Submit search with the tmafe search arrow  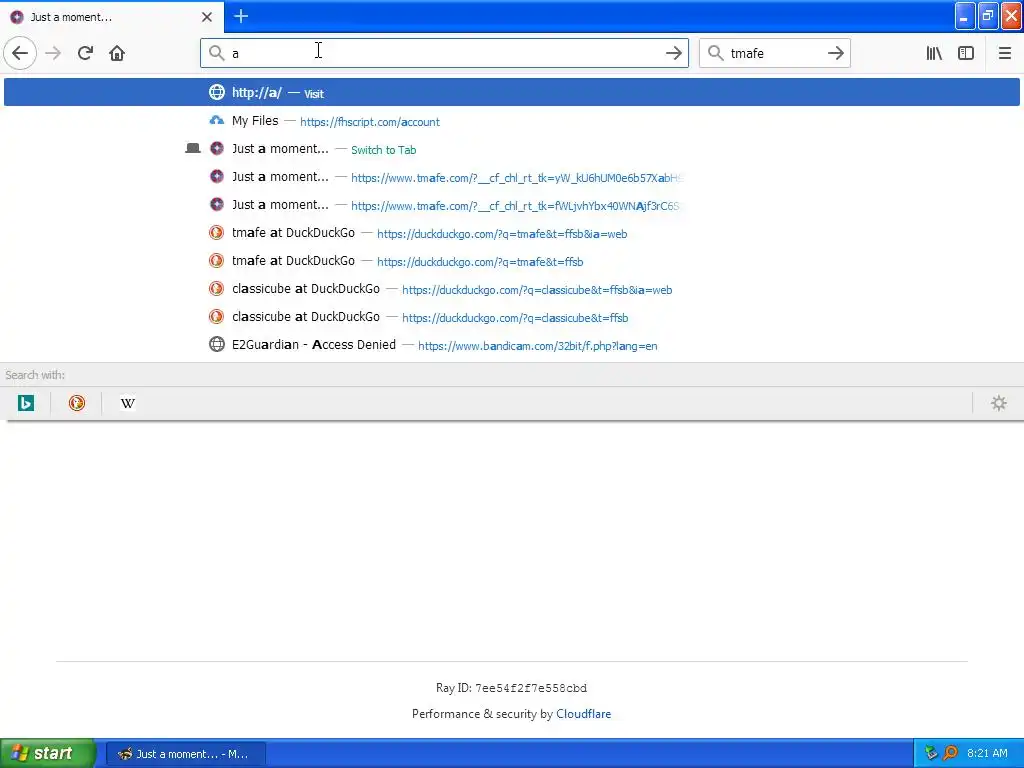(836, 53)
